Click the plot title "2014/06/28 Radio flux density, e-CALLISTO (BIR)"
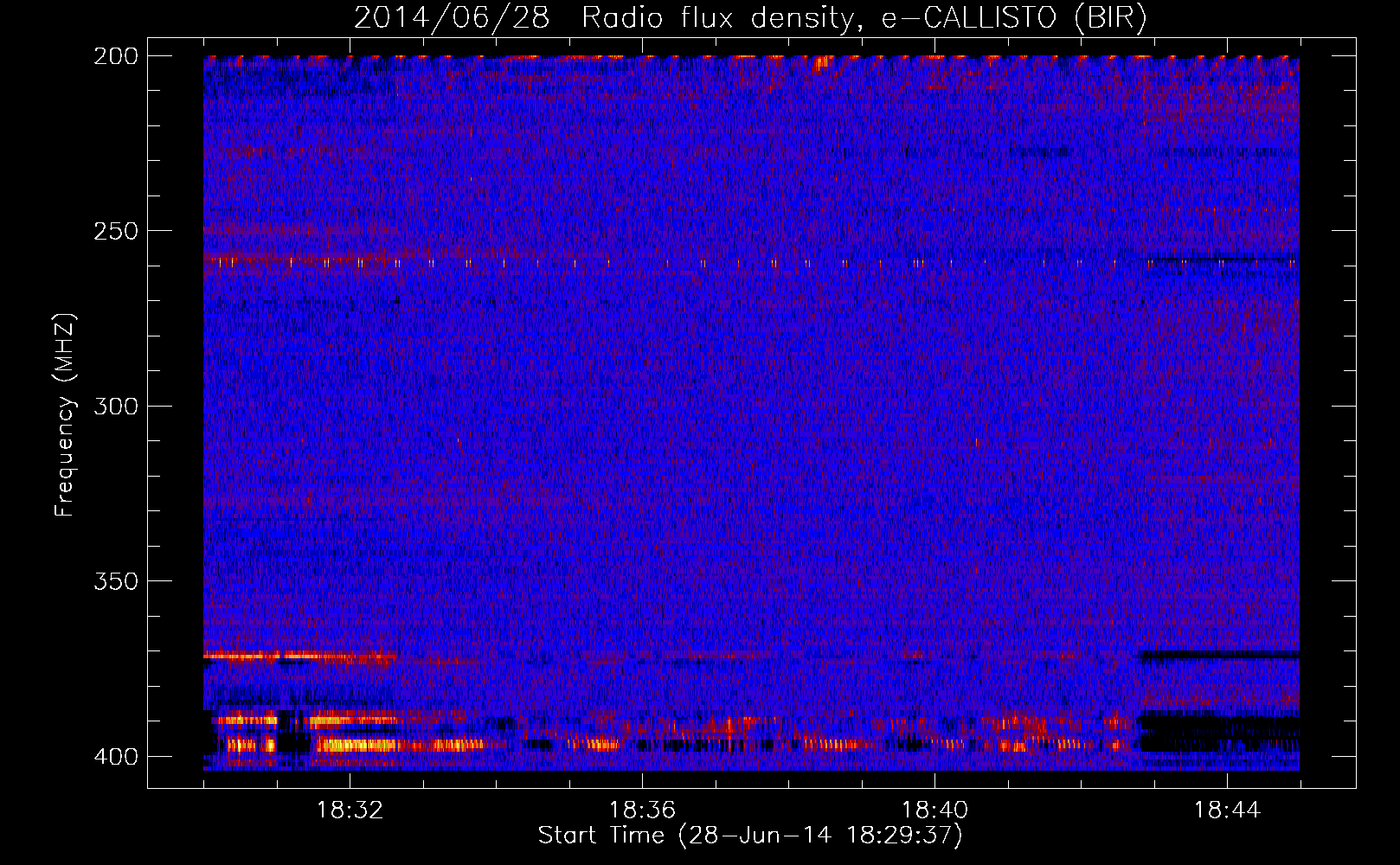The image size is (1400, 865). pyautogui.click(x=750, y=17)
